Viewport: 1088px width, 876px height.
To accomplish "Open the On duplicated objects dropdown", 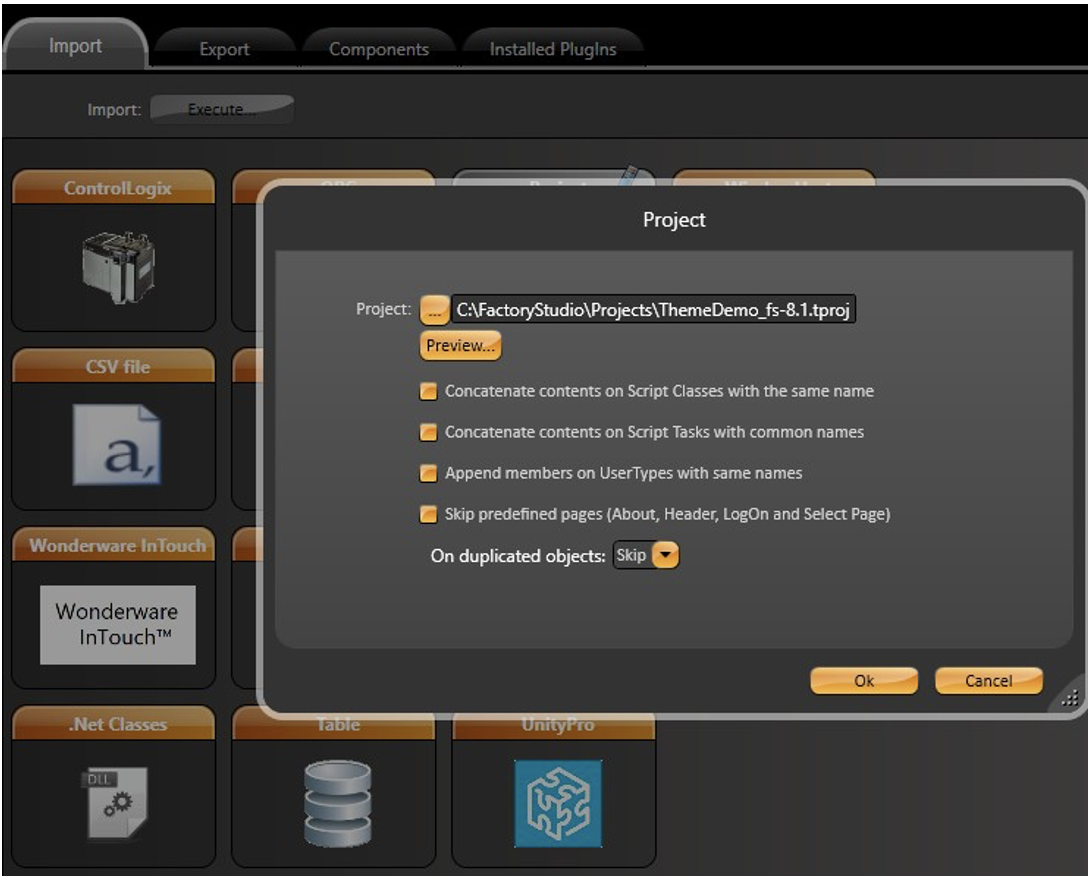I will pos(666,556).
